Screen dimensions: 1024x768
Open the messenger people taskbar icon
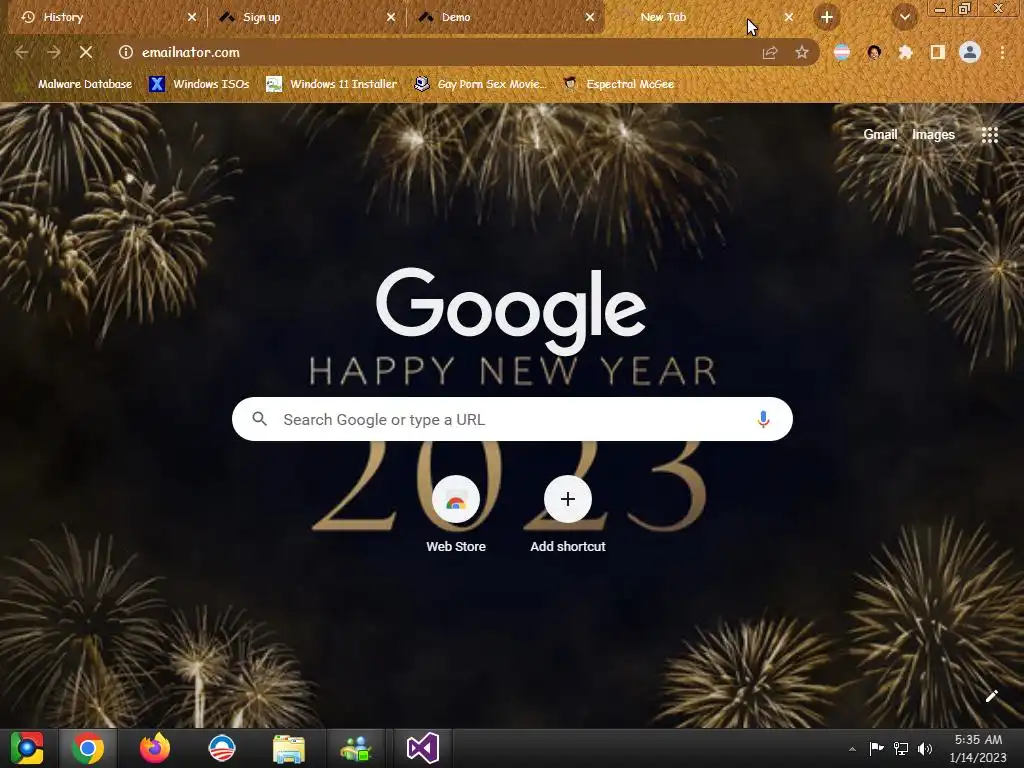(x=355, y=748)
